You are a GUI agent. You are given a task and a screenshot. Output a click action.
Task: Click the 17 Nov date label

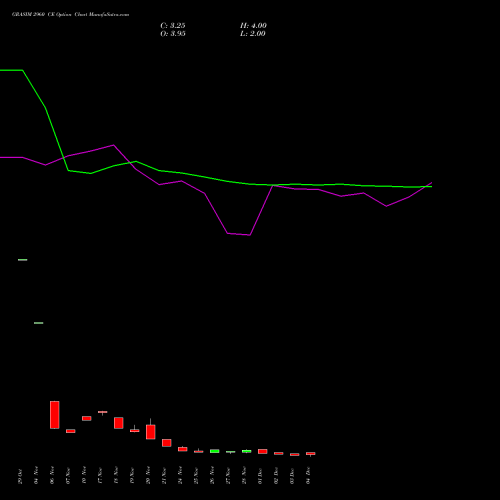[100, 476]
